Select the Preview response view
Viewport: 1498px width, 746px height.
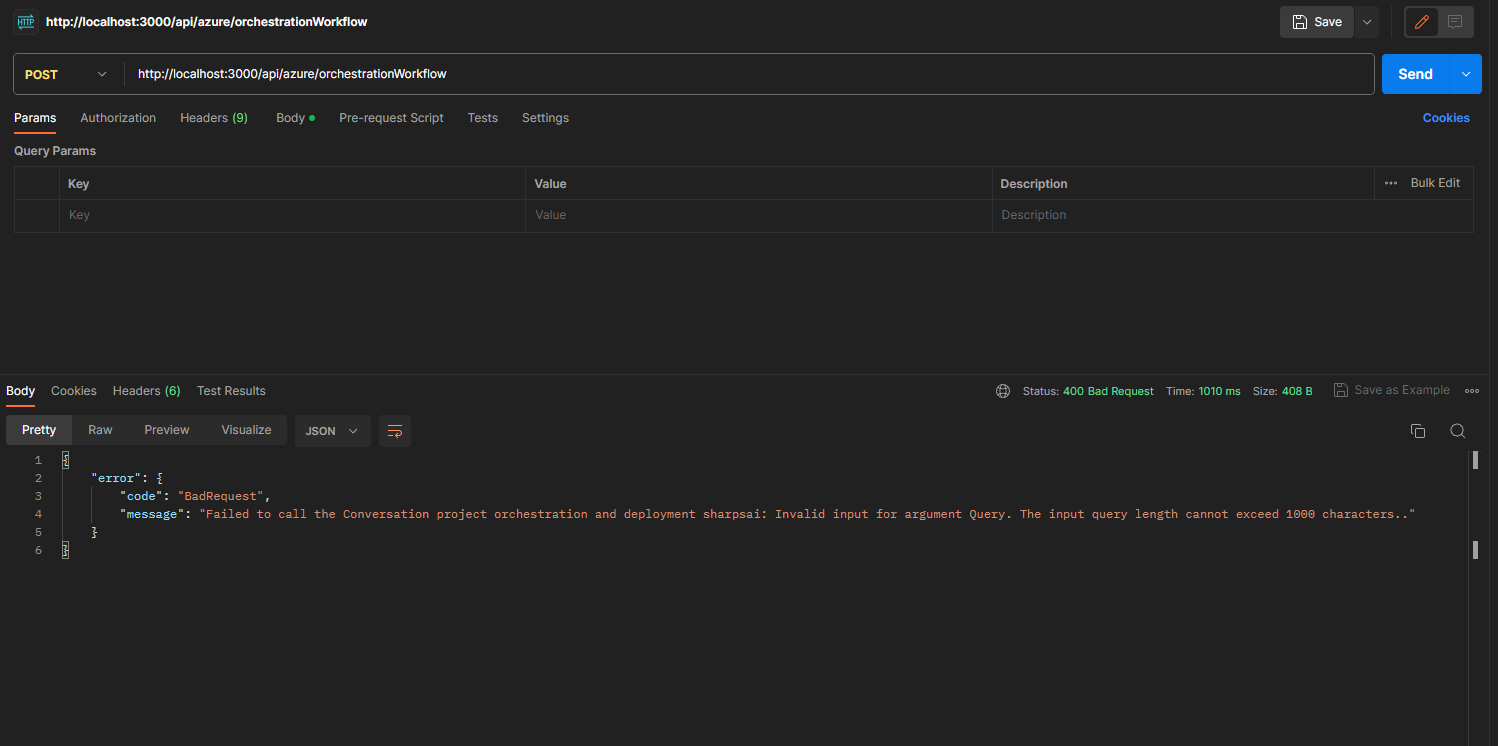click(166, 429)
